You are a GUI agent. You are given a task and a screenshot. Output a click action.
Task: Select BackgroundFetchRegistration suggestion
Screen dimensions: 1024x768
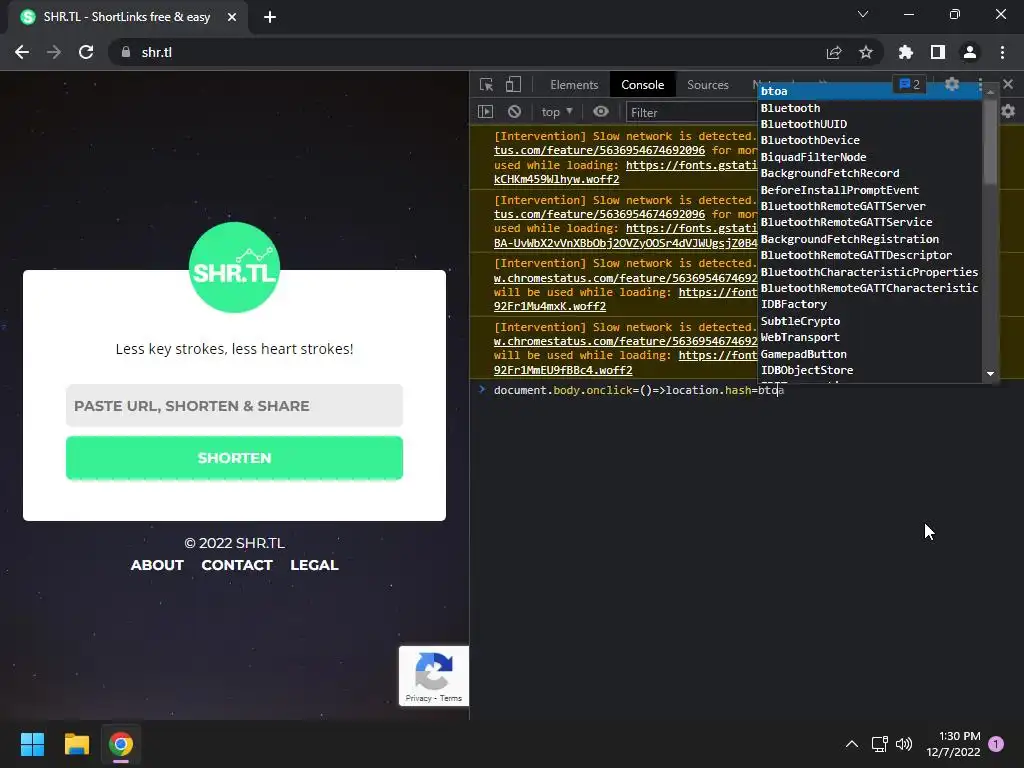click(x=869, y=239)
